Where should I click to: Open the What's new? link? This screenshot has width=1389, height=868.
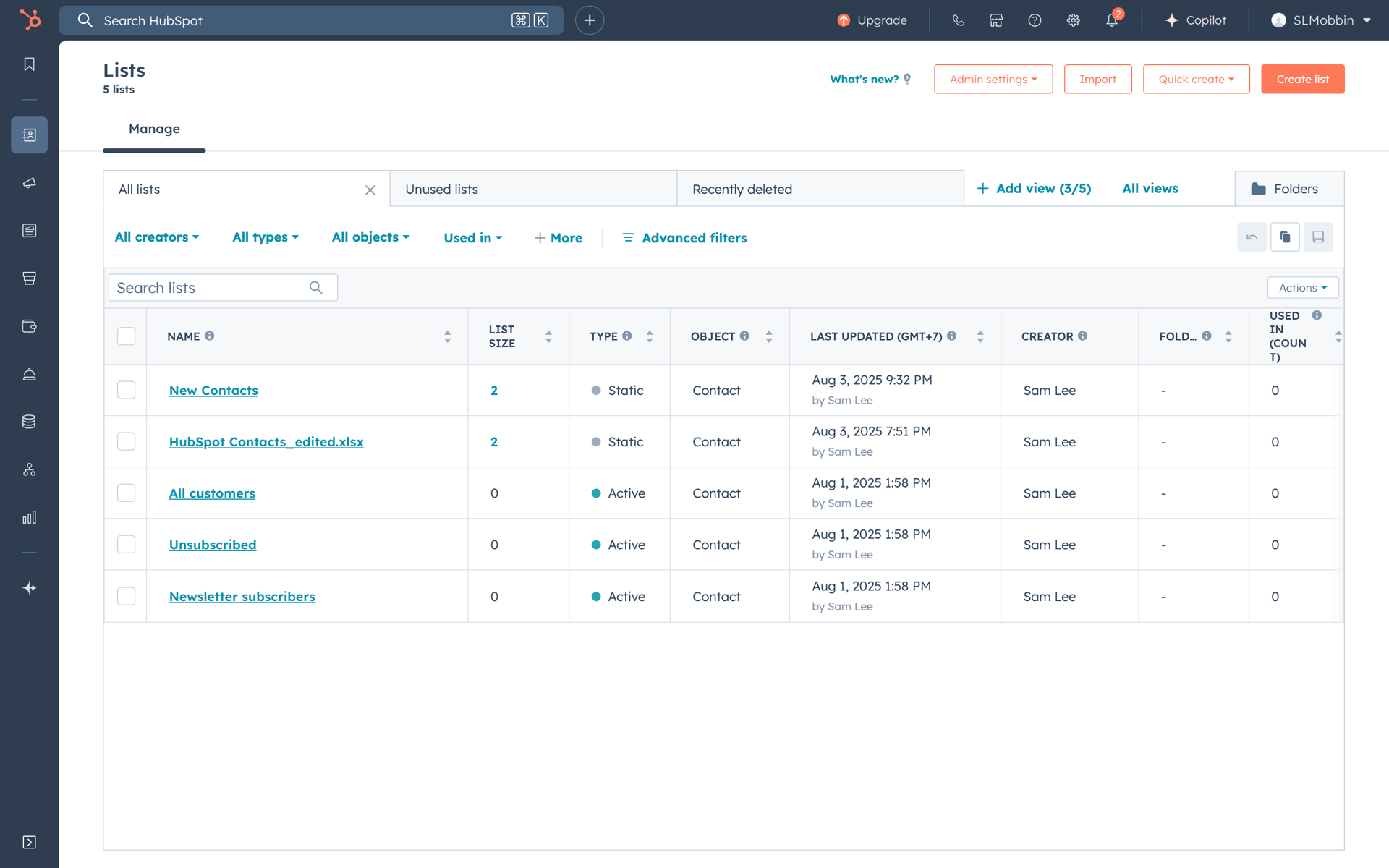[x=870, y=79]
